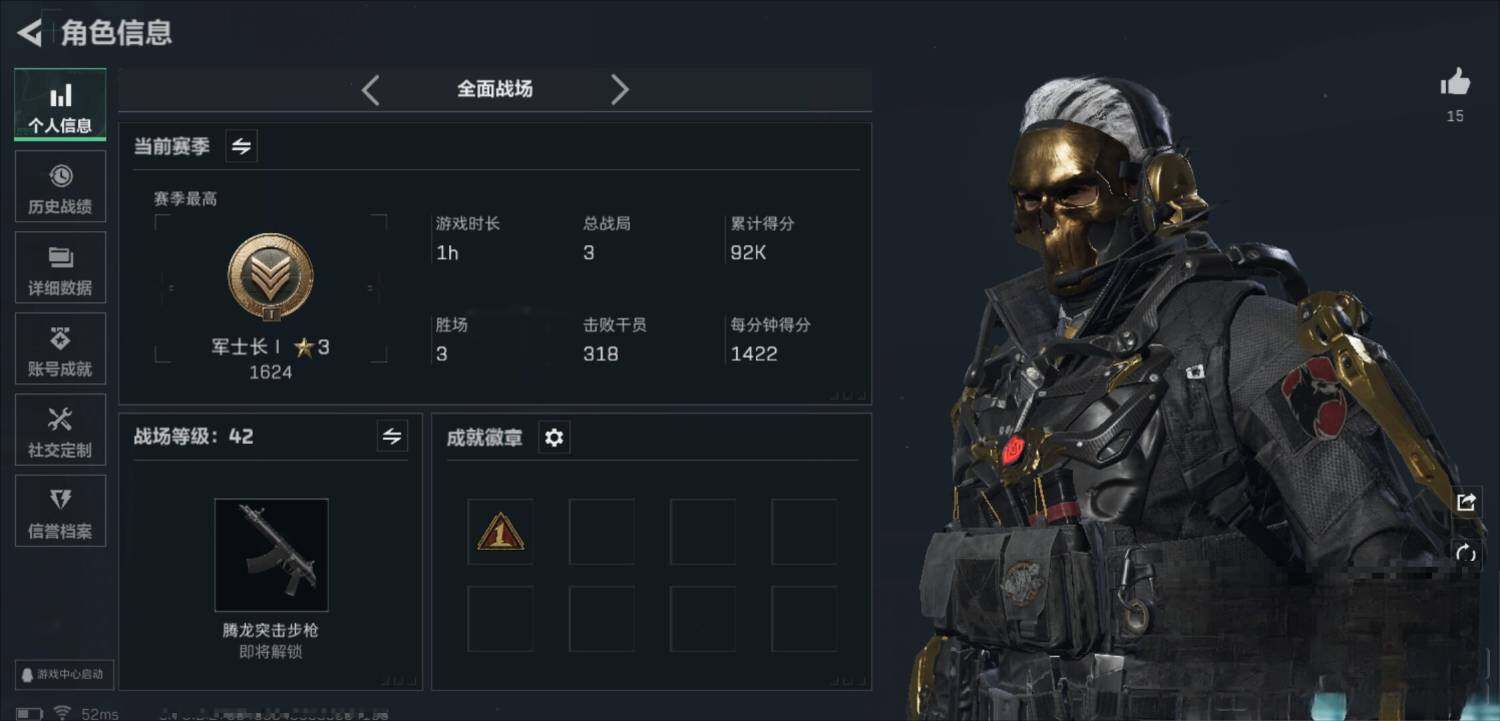Viewport: 1500px width, 721px height.
Task: Give a thumbs-up like to this profile
Action: click(x=1455, y=83)
